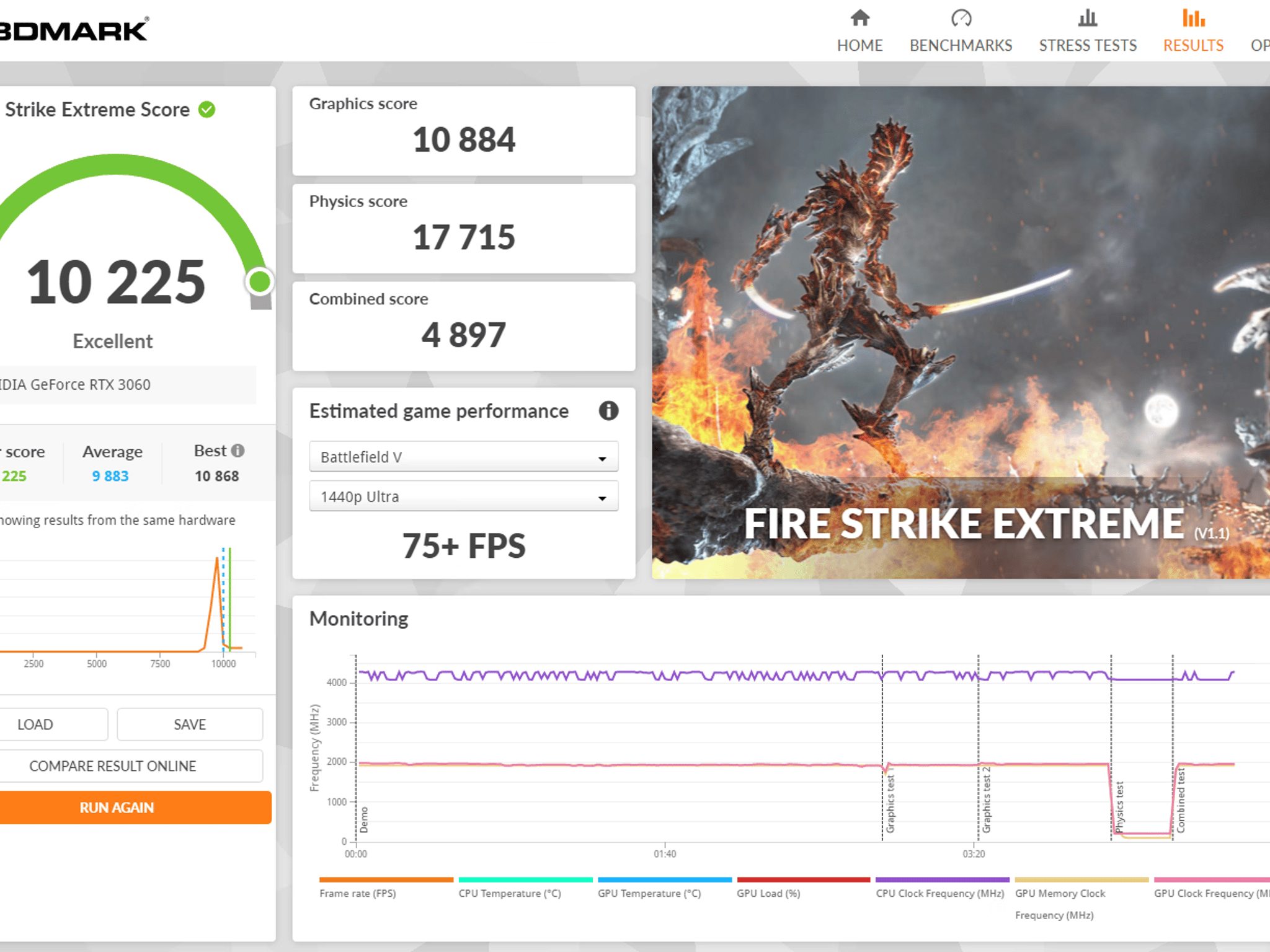
Task: Click the GeForce RTX 3060 label
Action: pyautogui.click(x=75, y=385)
